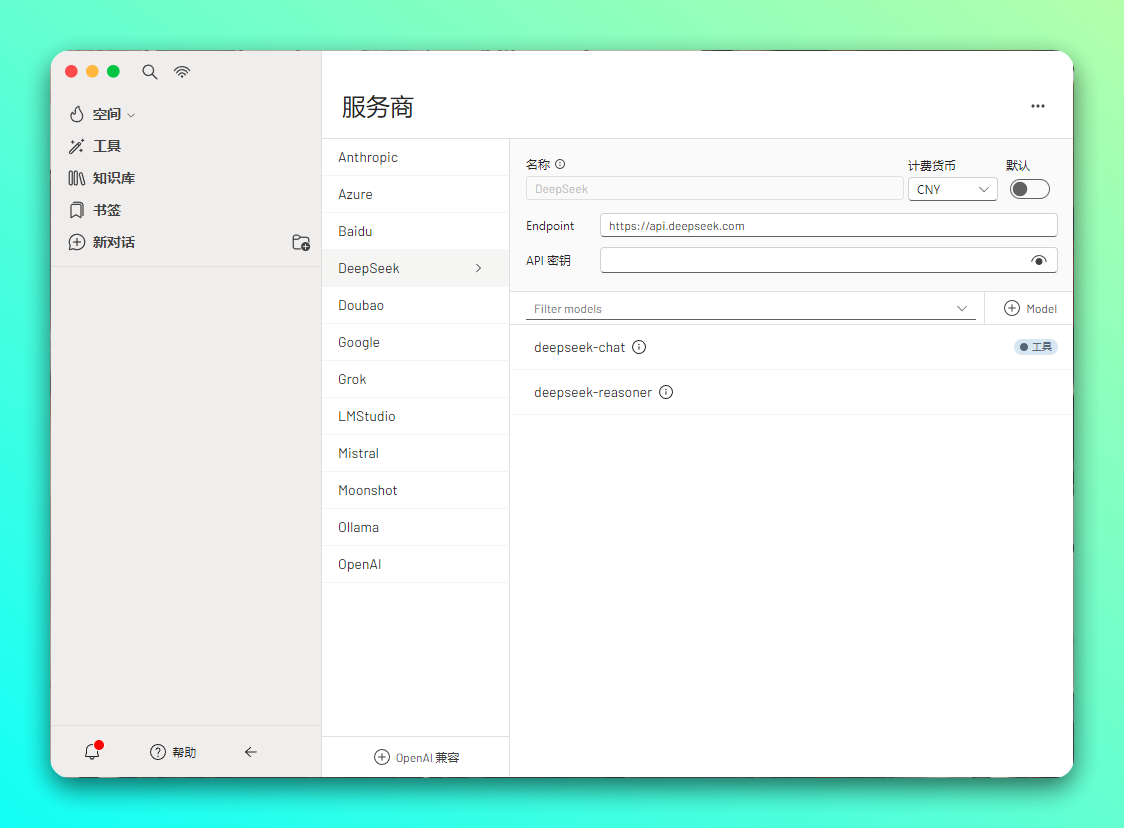
Task: View info for deepseek-reasoner
Action: (x=666, y=392)
